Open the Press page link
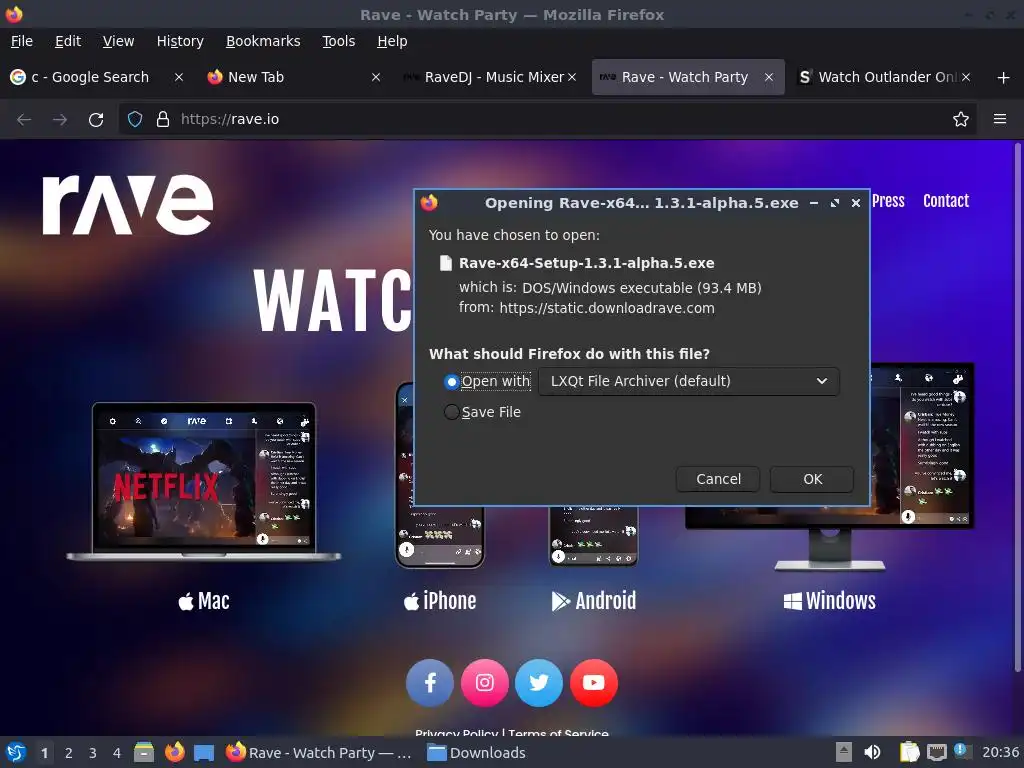 [888, 201]
